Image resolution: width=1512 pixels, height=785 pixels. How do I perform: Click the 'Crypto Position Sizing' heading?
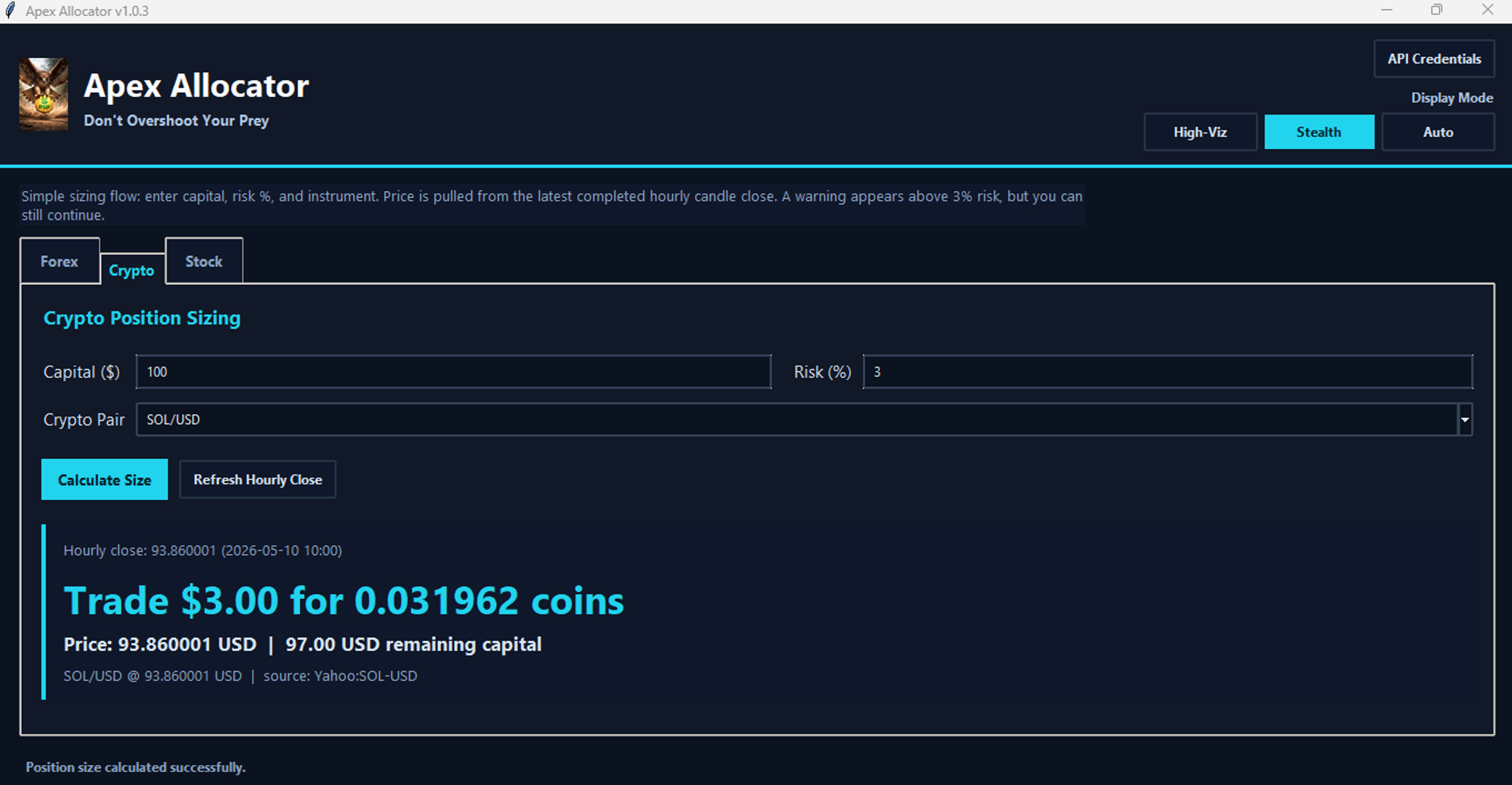[142, 318]
